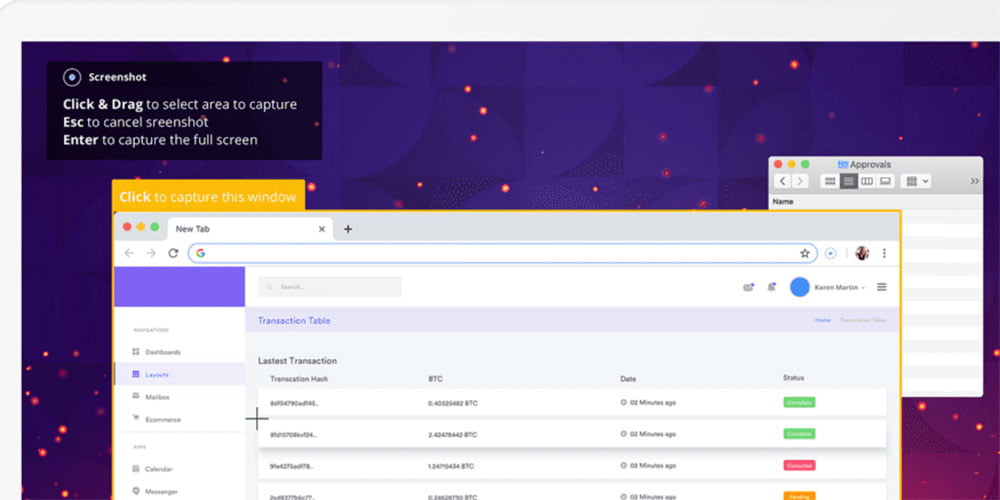Sort by the Name column in Finder
The height and width of the screenshot is (500, 1000).
[783, 202]
